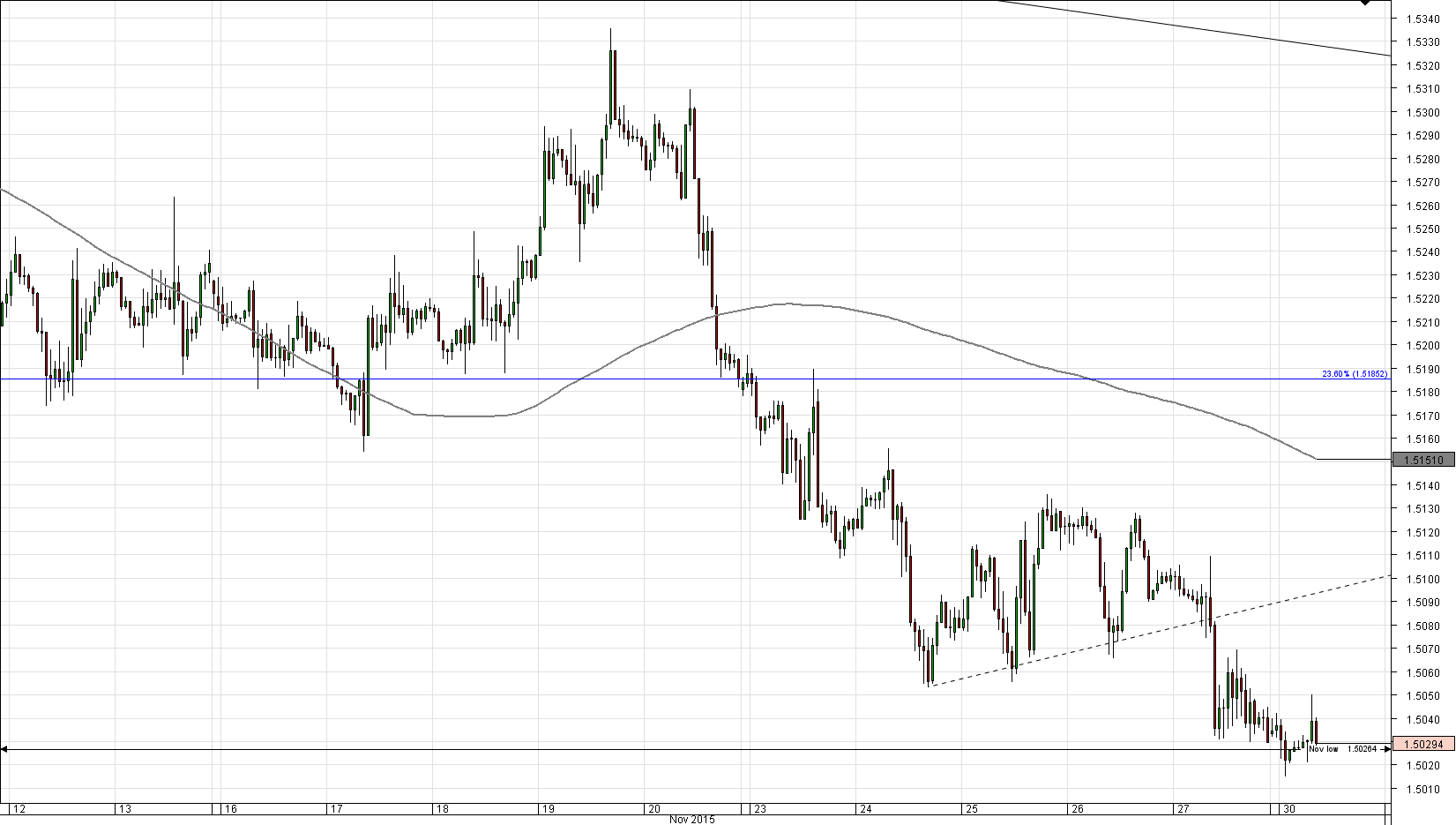
Task: Click price level 1.5280 on the axis
Action: tap(1424, 160)
